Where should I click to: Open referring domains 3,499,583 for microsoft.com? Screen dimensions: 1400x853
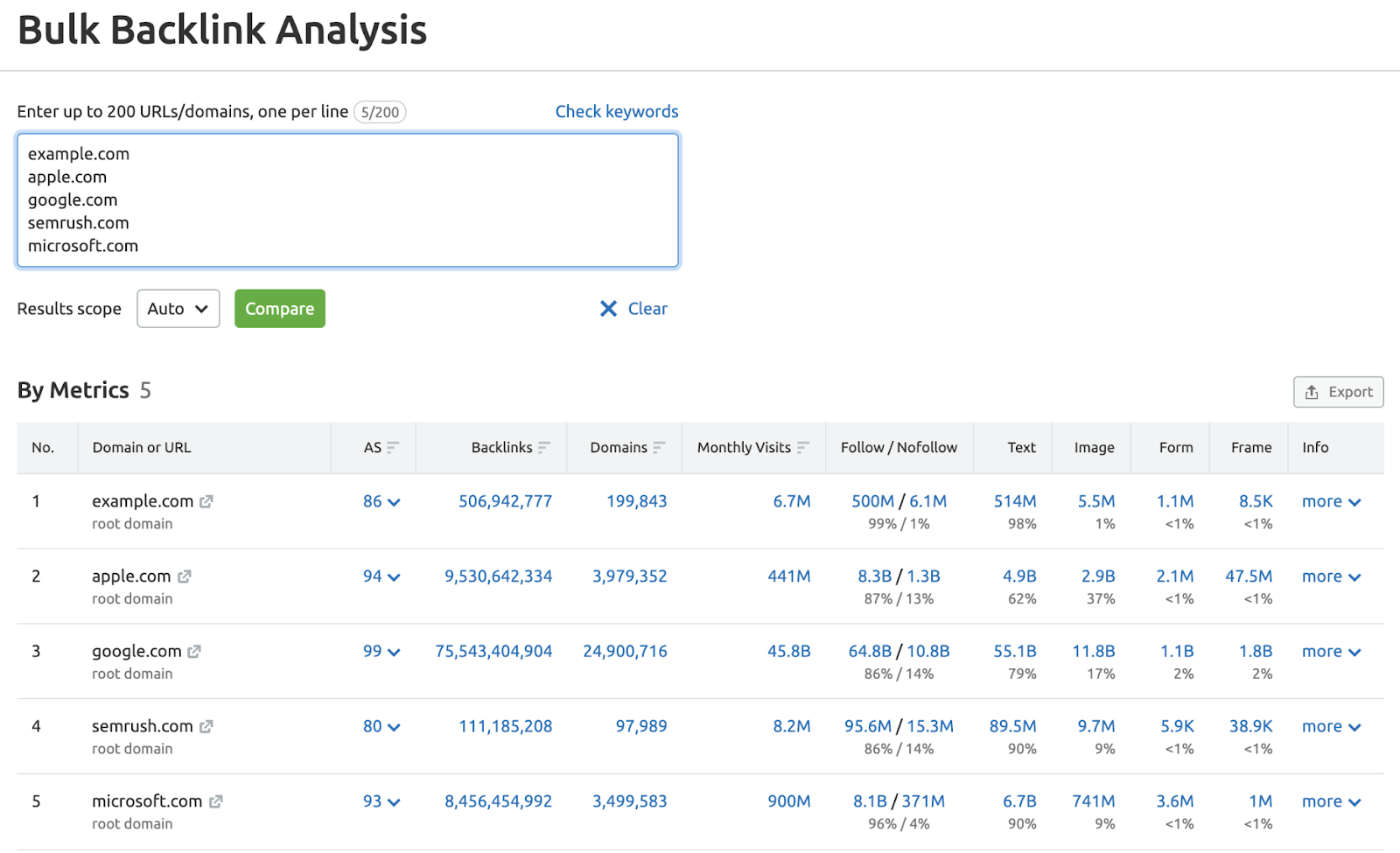[x=630, y=801]
